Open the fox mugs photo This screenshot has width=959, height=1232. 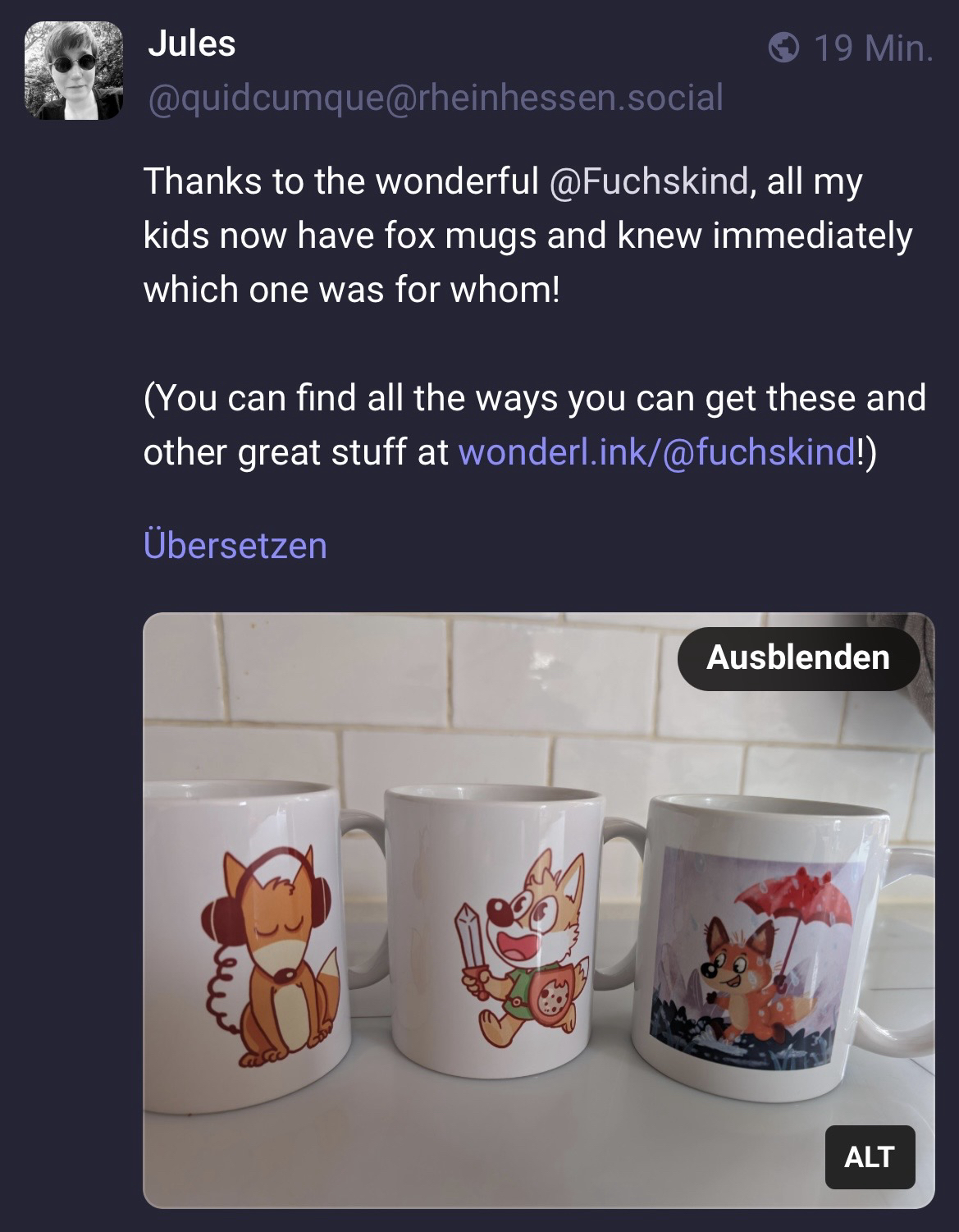[539, 910]
